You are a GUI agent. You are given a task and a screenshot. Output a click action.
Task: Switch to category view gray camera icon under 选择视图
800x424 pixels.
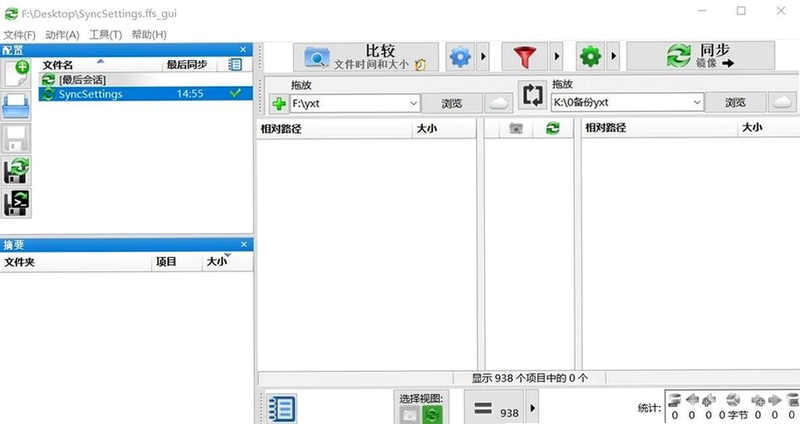click(410, 415)
